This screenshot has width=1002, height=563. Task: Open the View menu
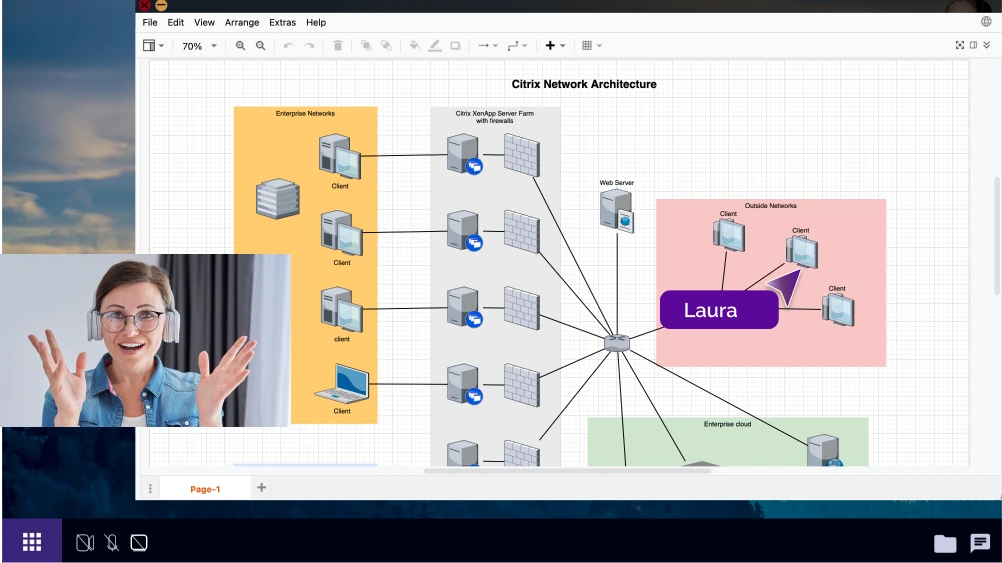(x=204, y=22)
